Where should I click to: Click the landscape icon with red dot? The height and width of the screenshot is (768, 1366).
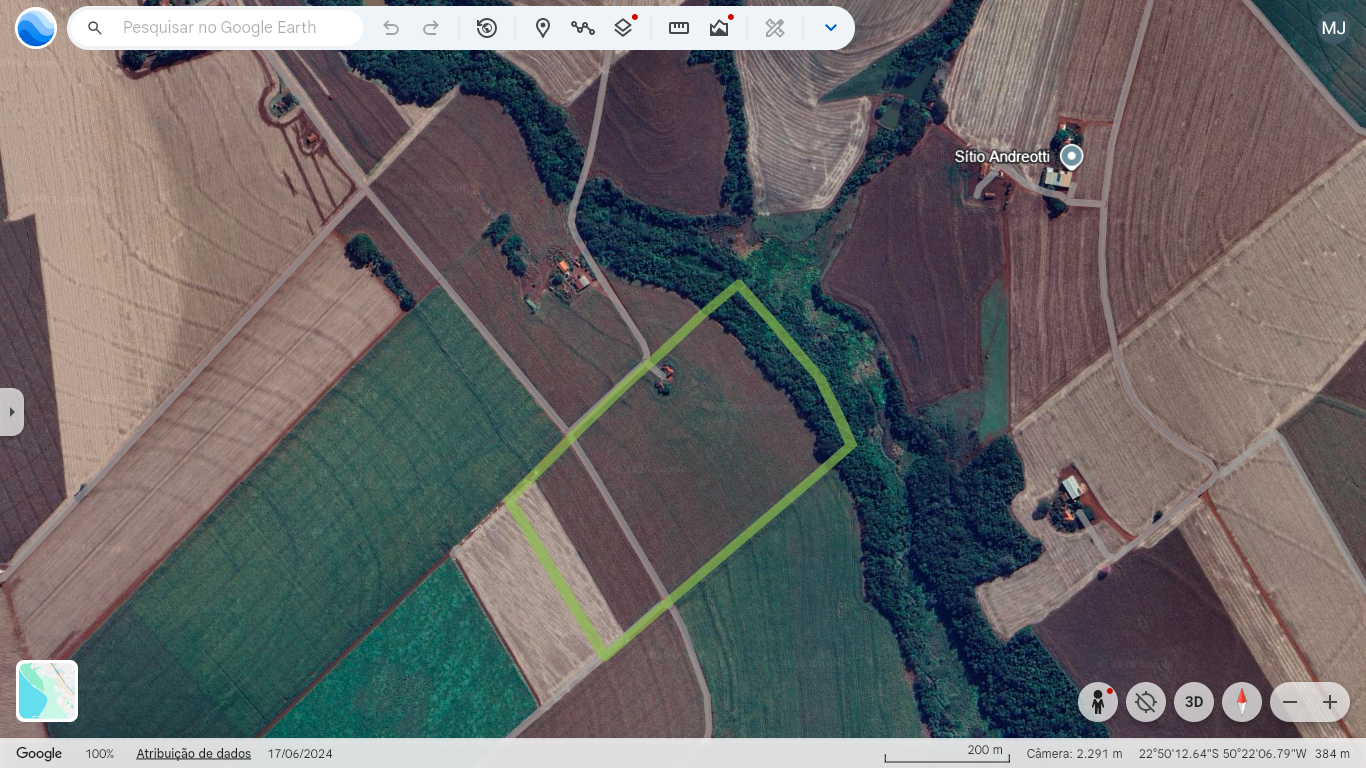point(719,28)
